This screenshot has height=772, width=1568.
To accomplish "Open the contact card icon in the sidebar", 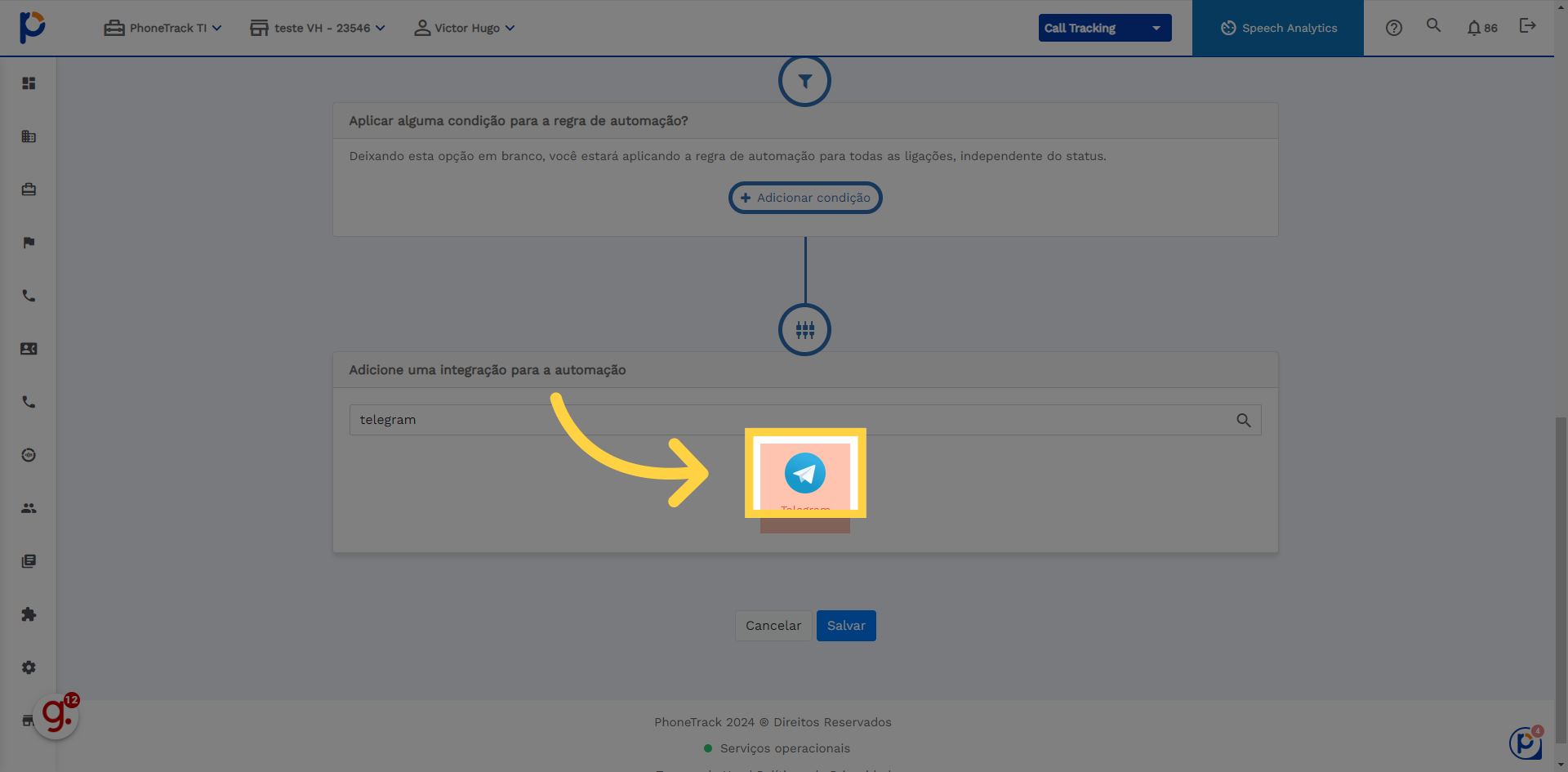I will coord(29,349).
